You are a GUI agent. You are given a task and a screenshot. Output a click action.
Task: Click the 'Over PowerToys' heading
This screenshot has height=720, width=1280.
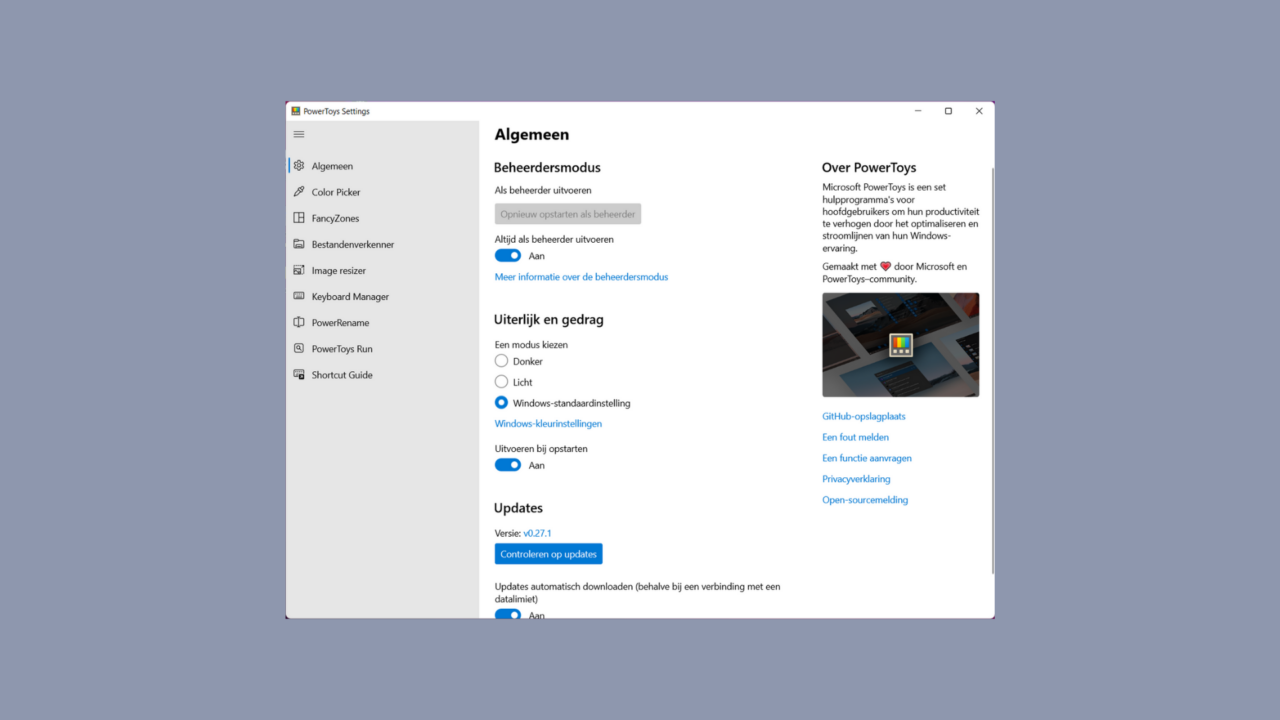coord(869,168)
